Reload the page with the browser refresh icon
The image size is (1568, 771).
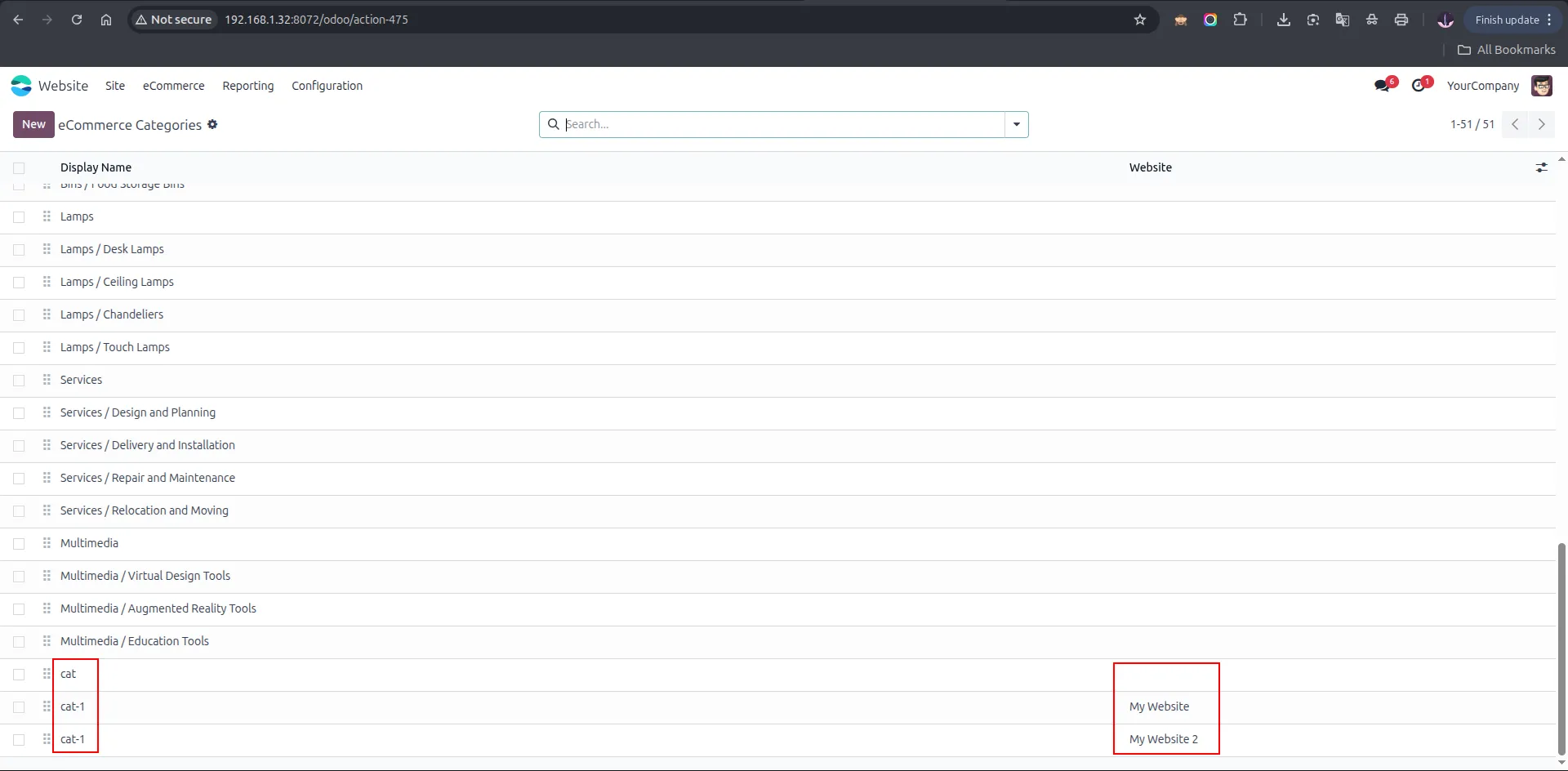coord(77,20)
